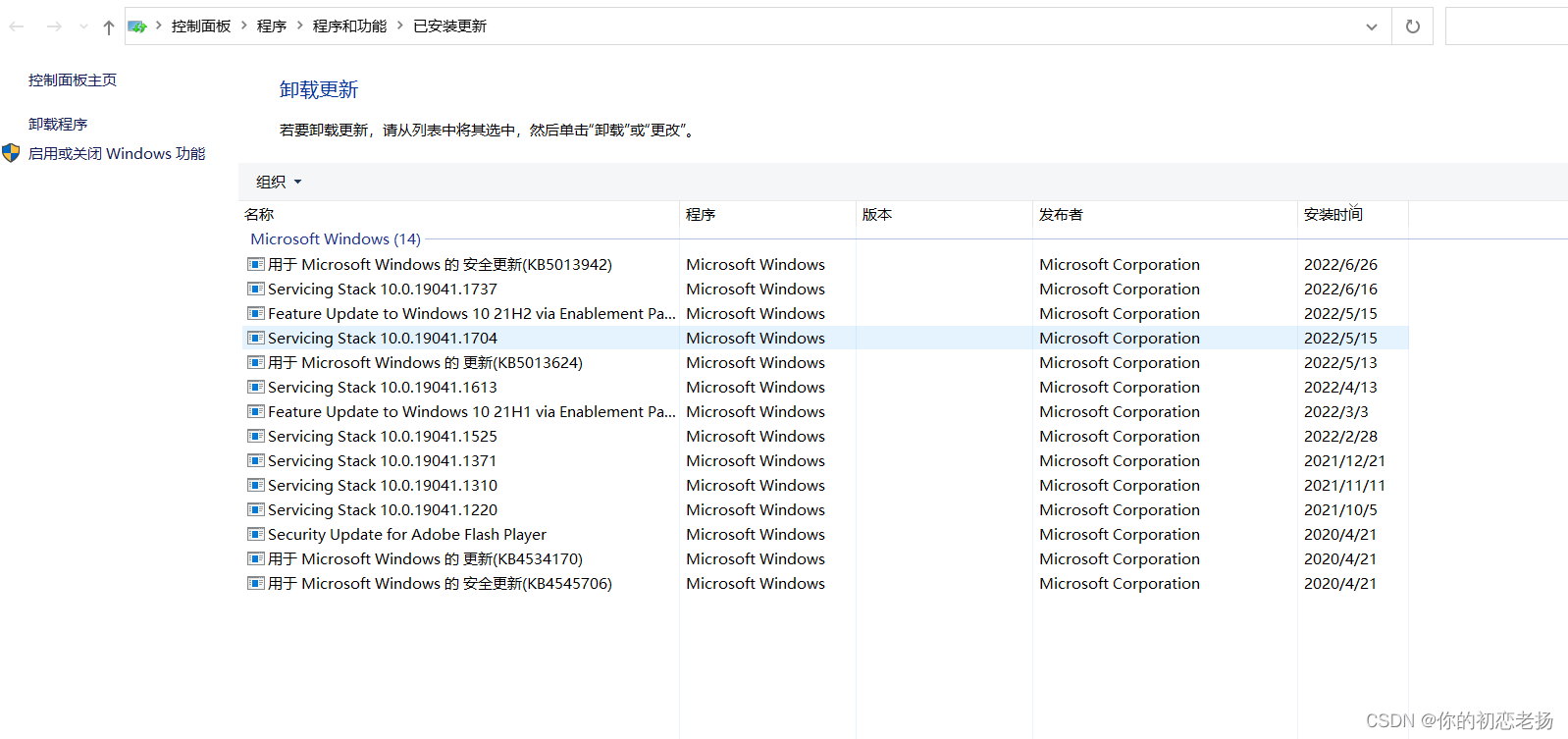Click the back navigation arrow
The height and width of the screenshot is (739, 1568).
(17, 26)
